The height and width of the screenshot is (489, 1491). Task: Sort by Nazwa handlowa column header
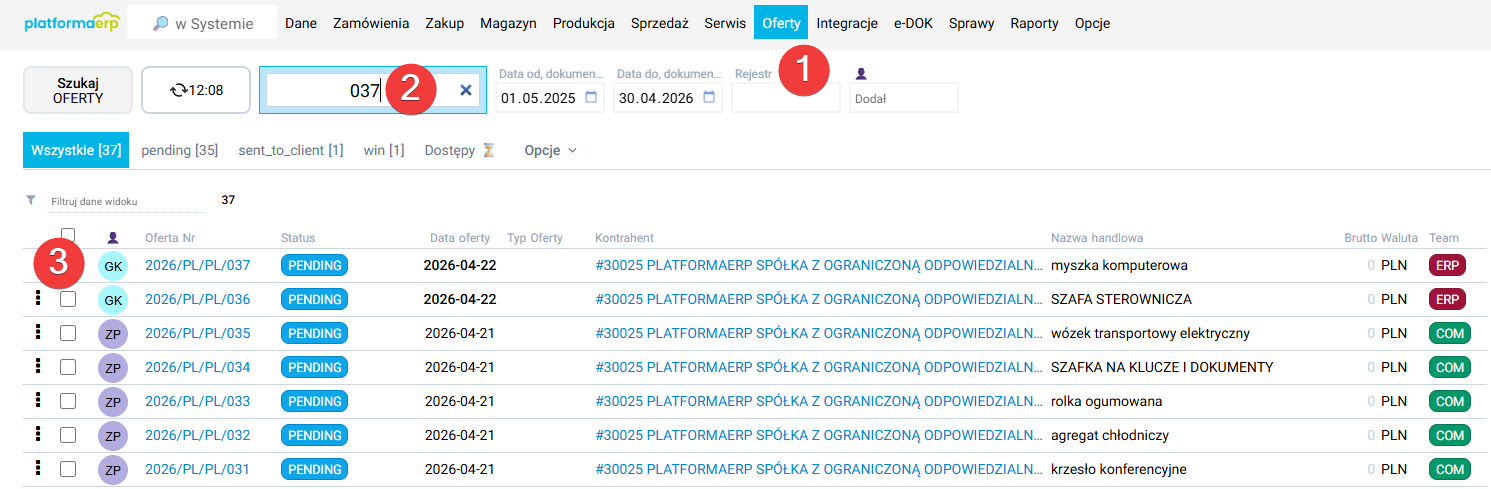click(1097, 238)
